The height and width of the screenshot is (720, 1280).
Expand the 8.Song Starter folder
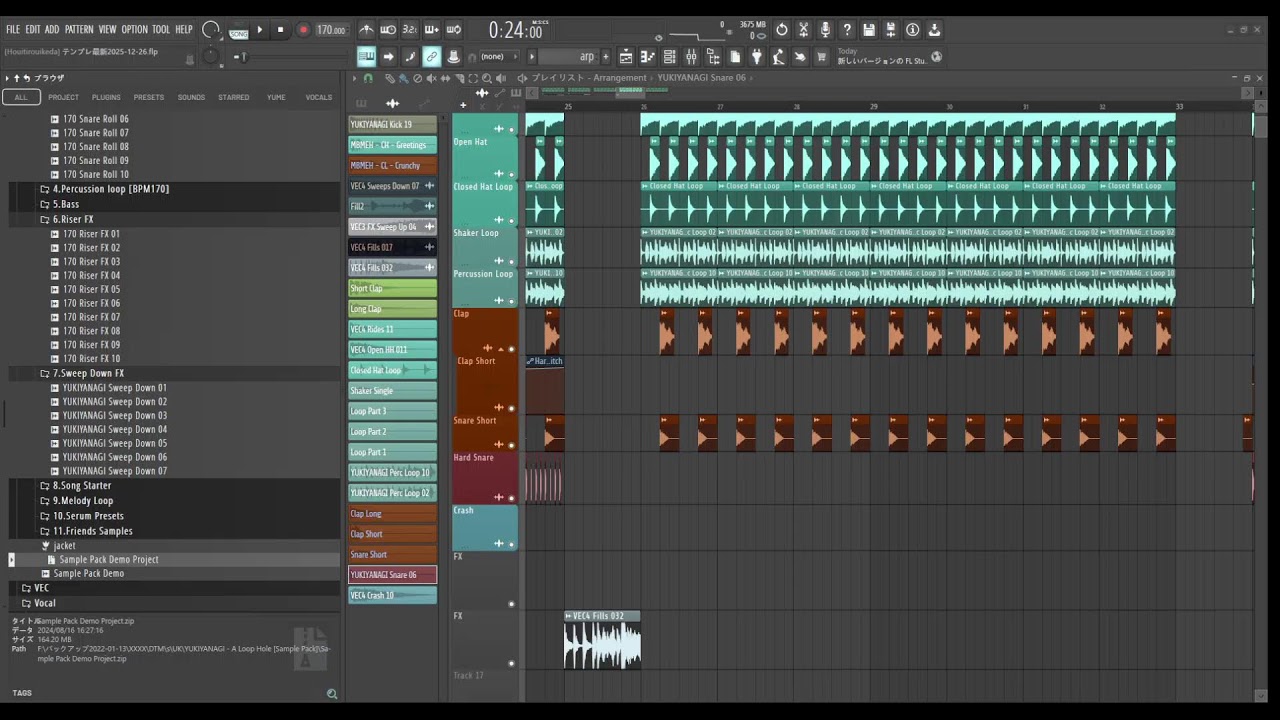click(x=75, y=486)
